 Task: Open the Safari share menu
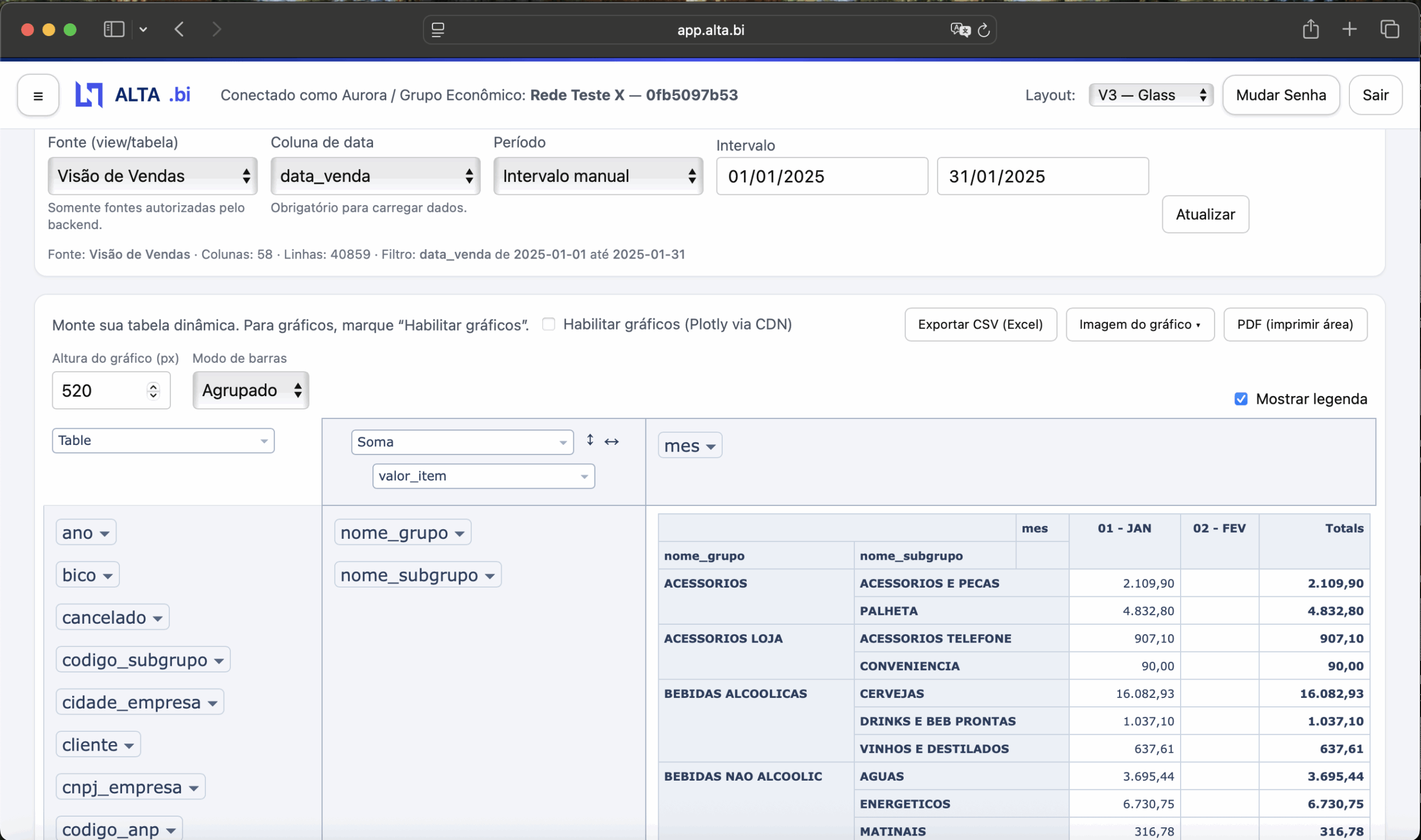tap(1311, 29)
